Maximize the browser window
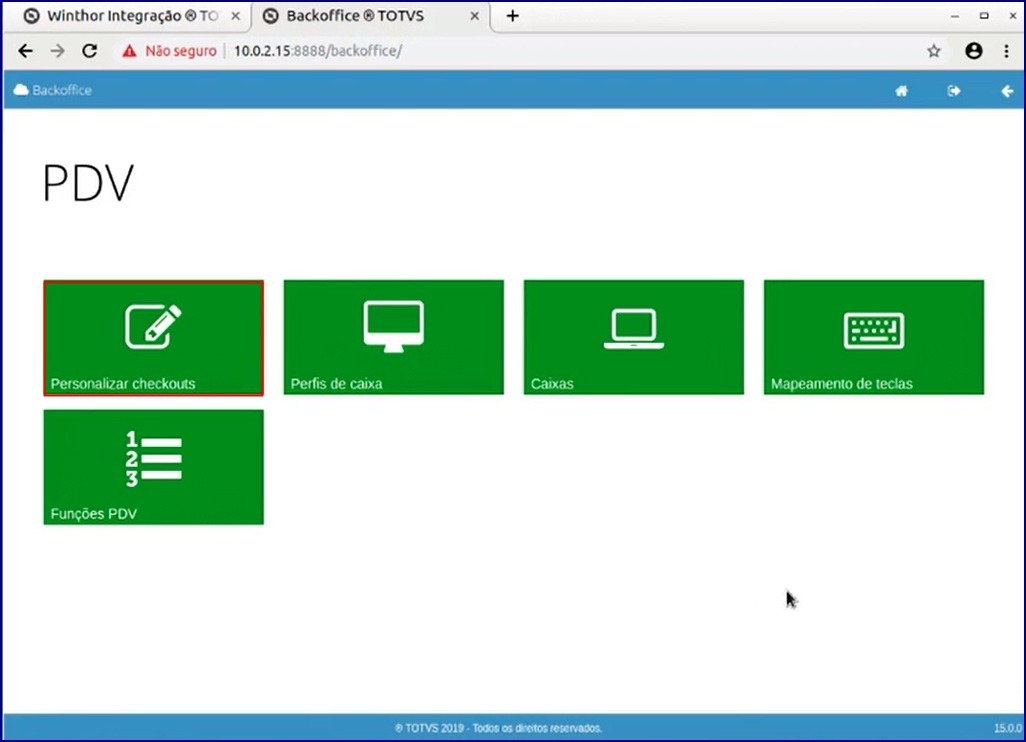1026x742 pixels. 984,16
